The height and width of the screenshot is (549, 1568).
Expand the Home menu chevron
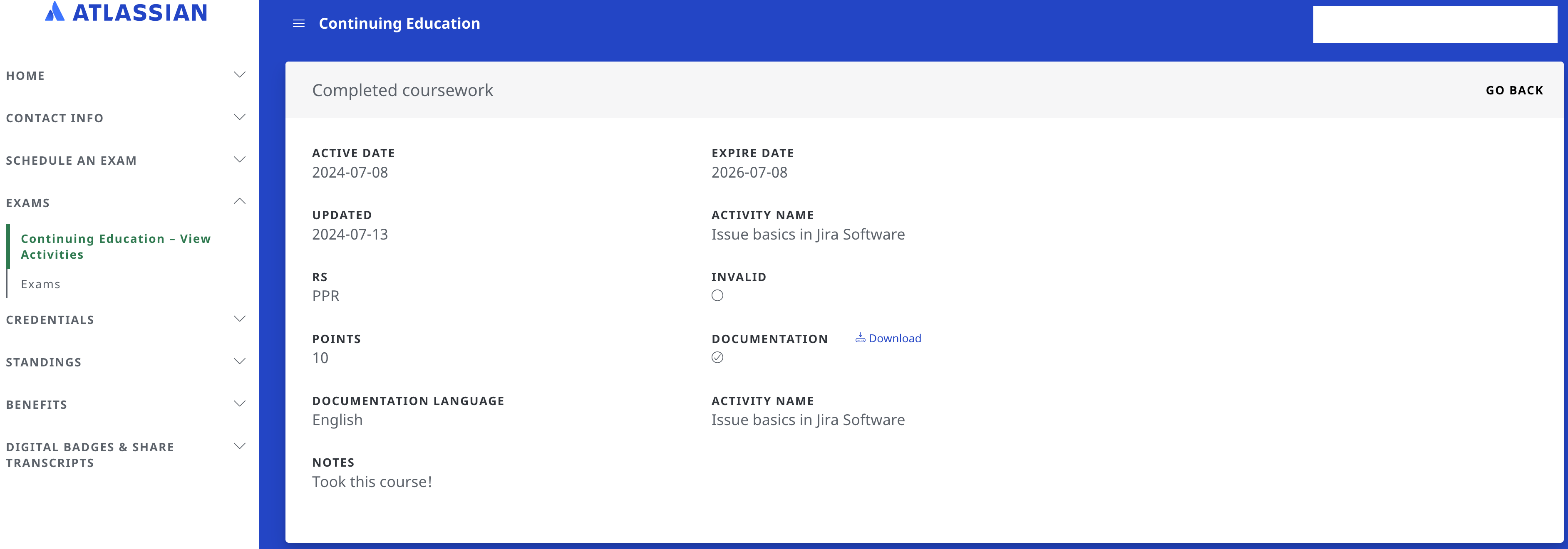coord(240,75)
